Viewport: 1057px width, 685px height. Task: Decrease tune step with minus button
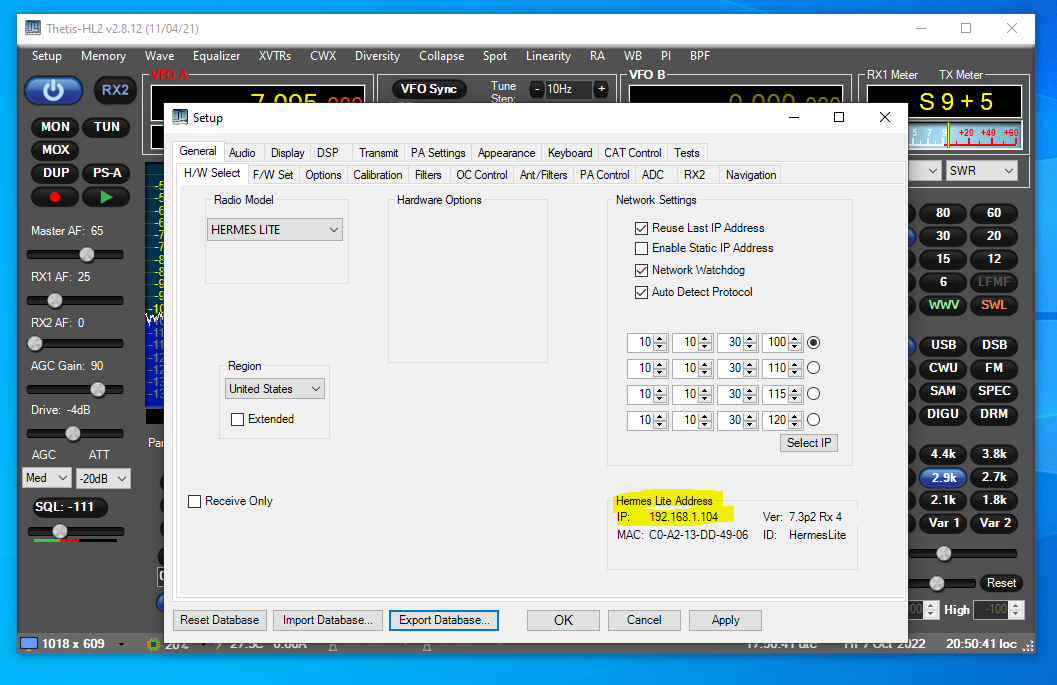pyautogui.click(x=537, y=88)
